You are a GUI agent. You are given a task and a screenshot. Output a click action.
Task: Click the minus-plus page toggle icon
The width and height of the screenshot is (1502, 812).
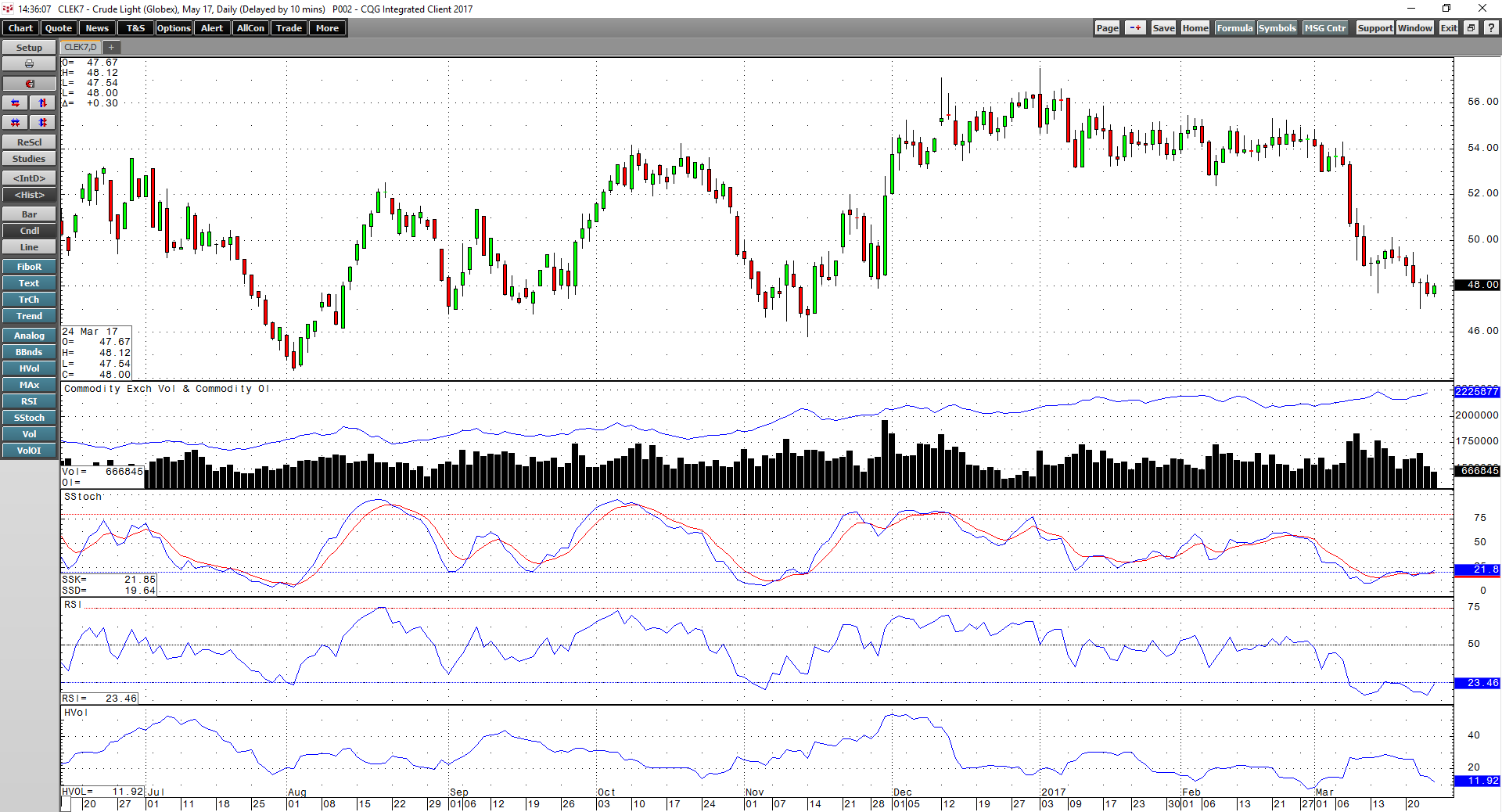[x=1135, y=28]
